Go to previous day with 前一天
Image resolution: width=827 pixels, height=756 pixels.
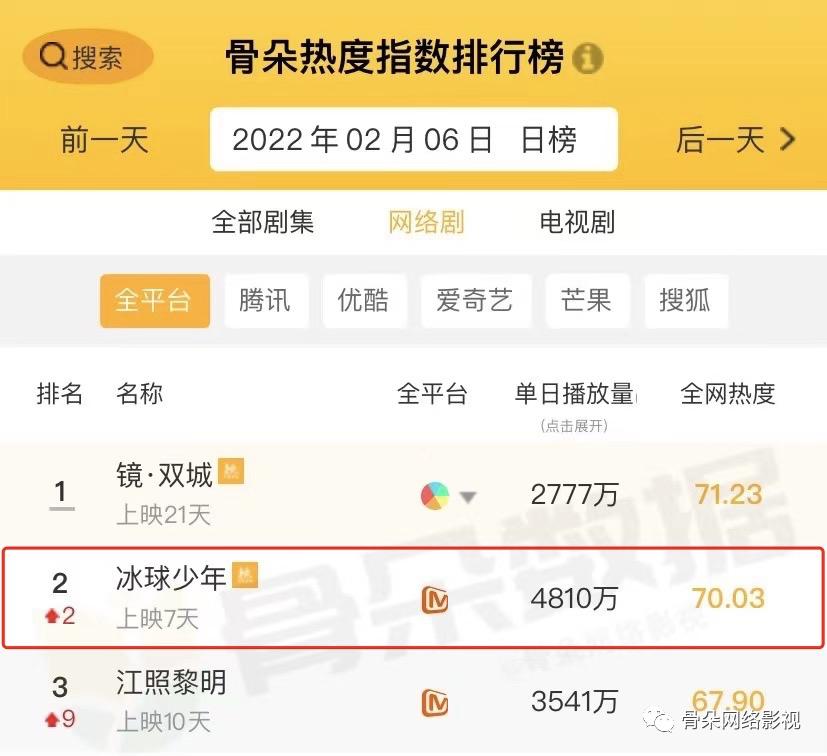[104, 140]
